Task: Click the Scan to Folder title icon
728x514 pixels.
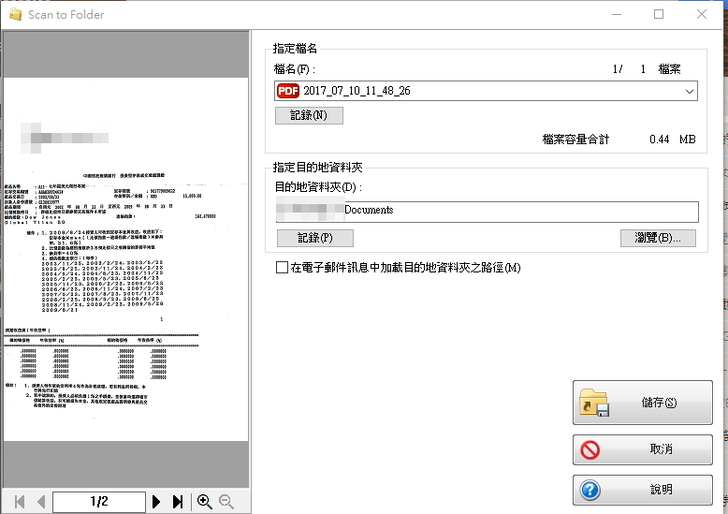Action: click(14, 15)
